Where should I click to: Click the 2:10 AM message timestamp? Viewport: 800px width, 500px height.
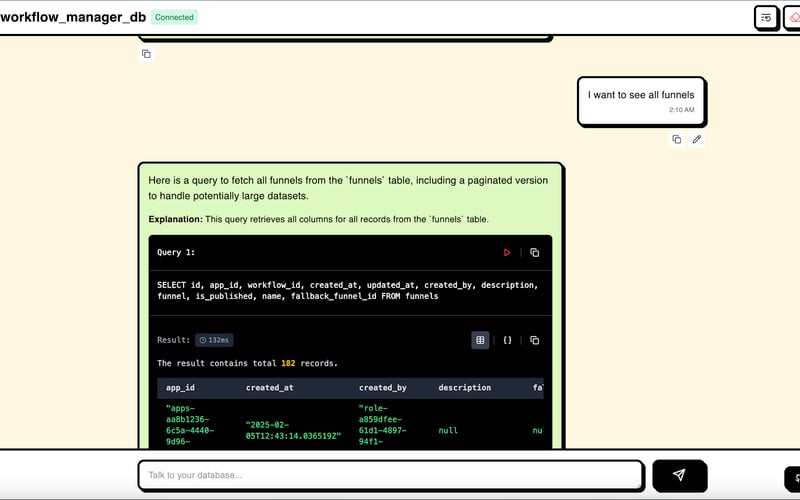tap(682, 110)
